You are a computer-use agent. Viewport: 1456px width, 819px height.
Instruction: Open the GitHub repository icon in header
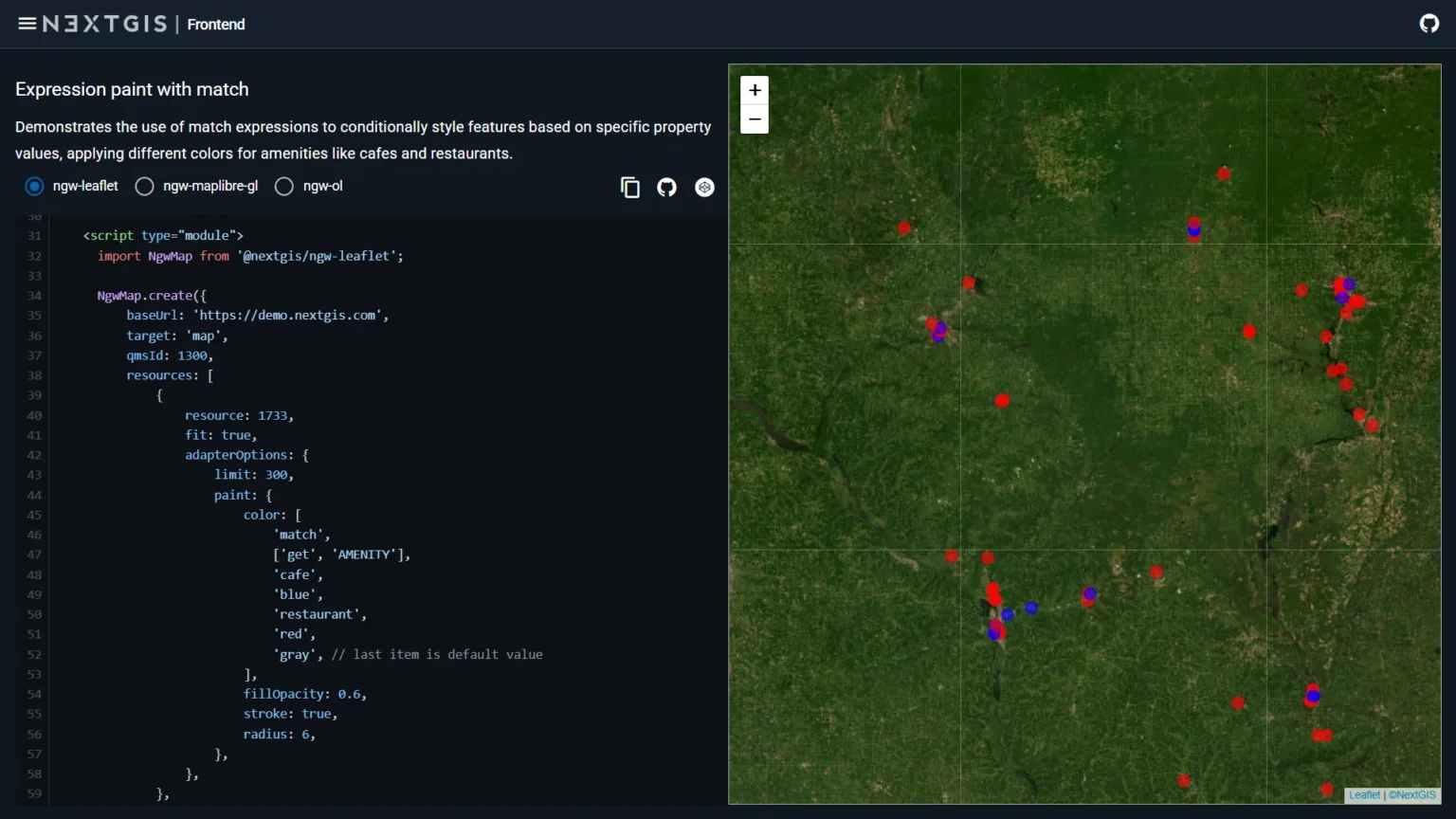pos(1429,24)
